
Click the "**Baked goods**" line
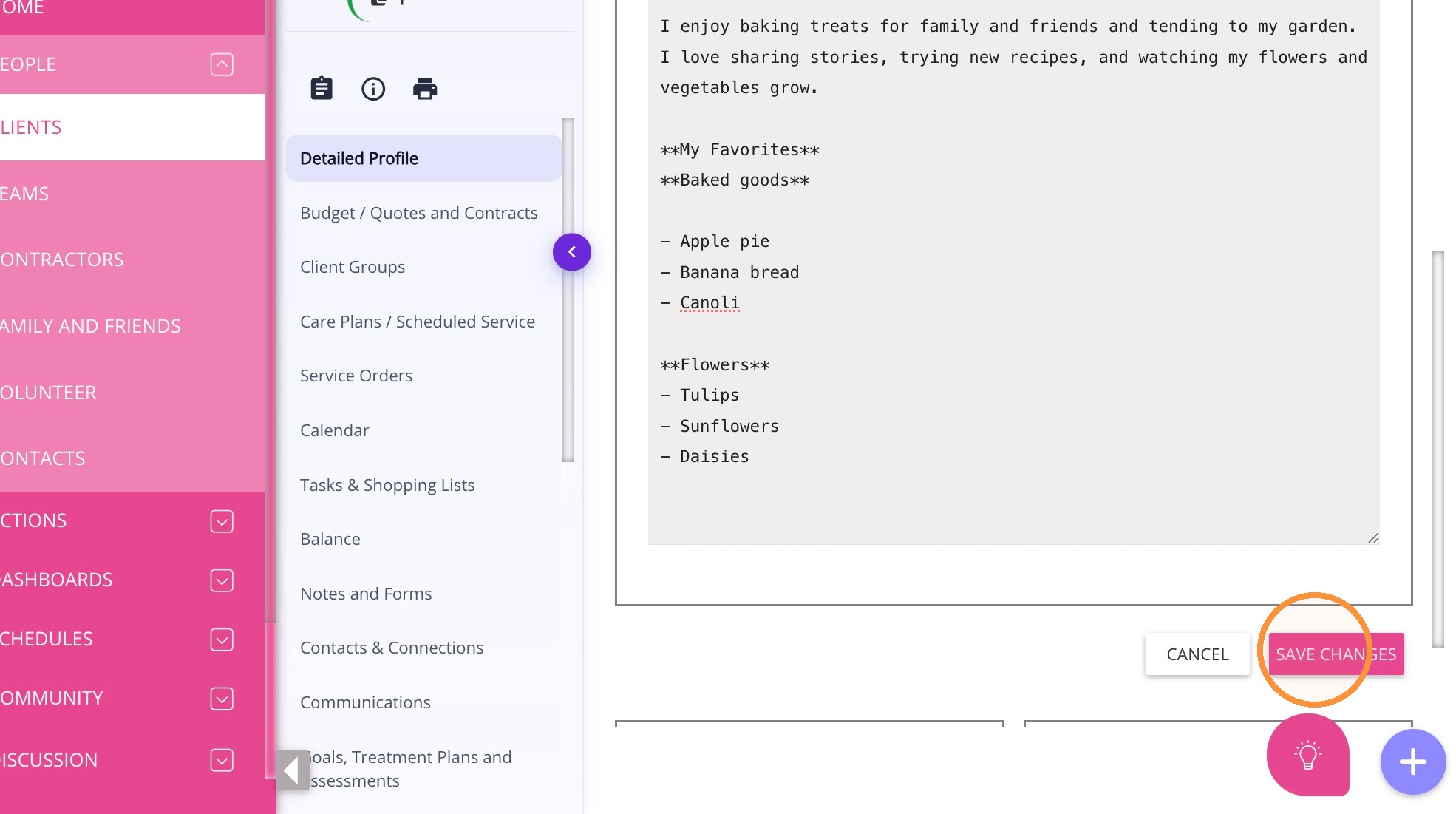point(735,180)
